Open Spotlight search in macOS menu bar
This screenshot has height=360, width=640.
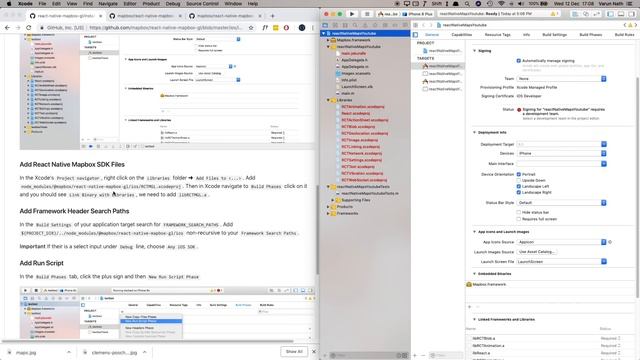467,4
